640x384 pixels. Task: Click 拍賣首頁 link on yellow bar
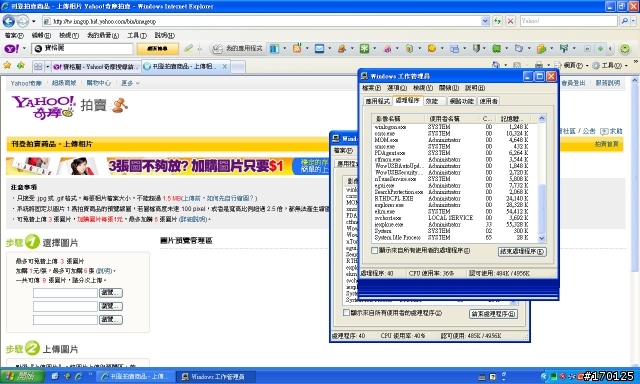tap(607, 144)
